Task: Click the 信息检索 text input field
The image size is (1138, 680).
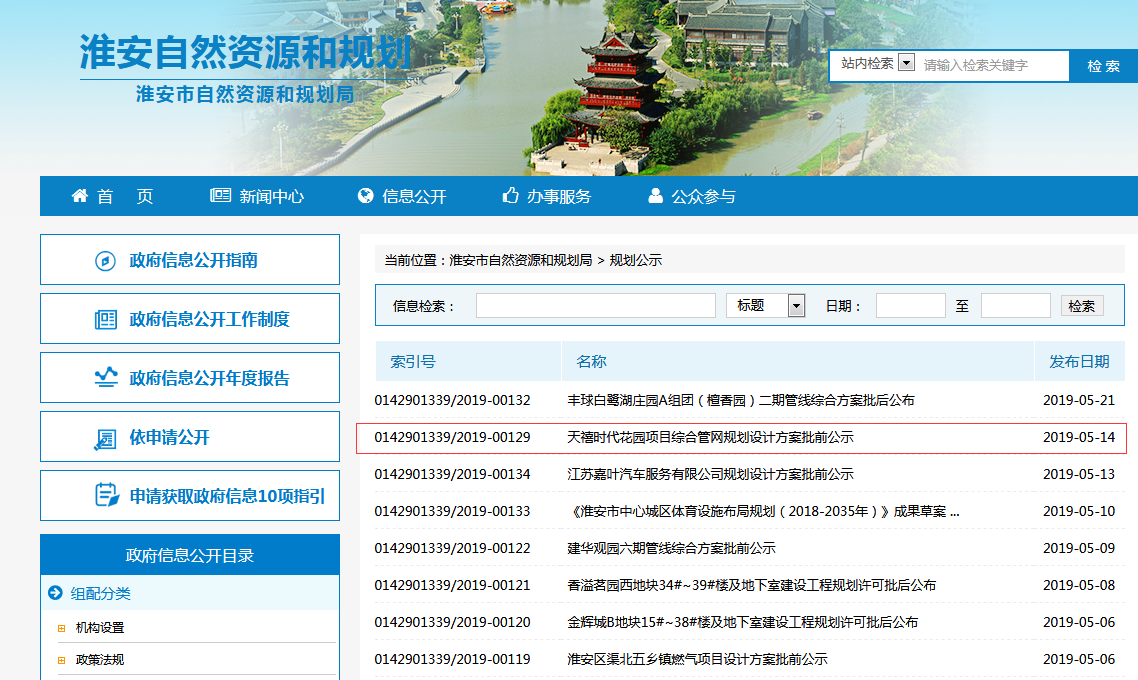Action: tap(595, 306)
